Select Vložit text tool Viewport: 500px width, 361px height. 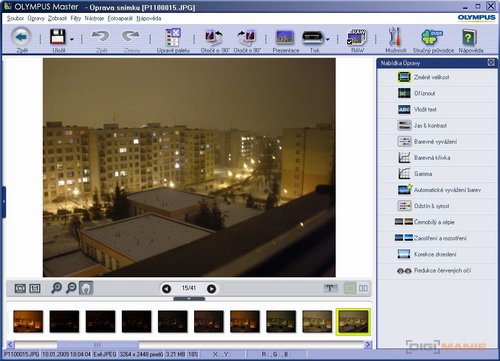coord(437,109)
